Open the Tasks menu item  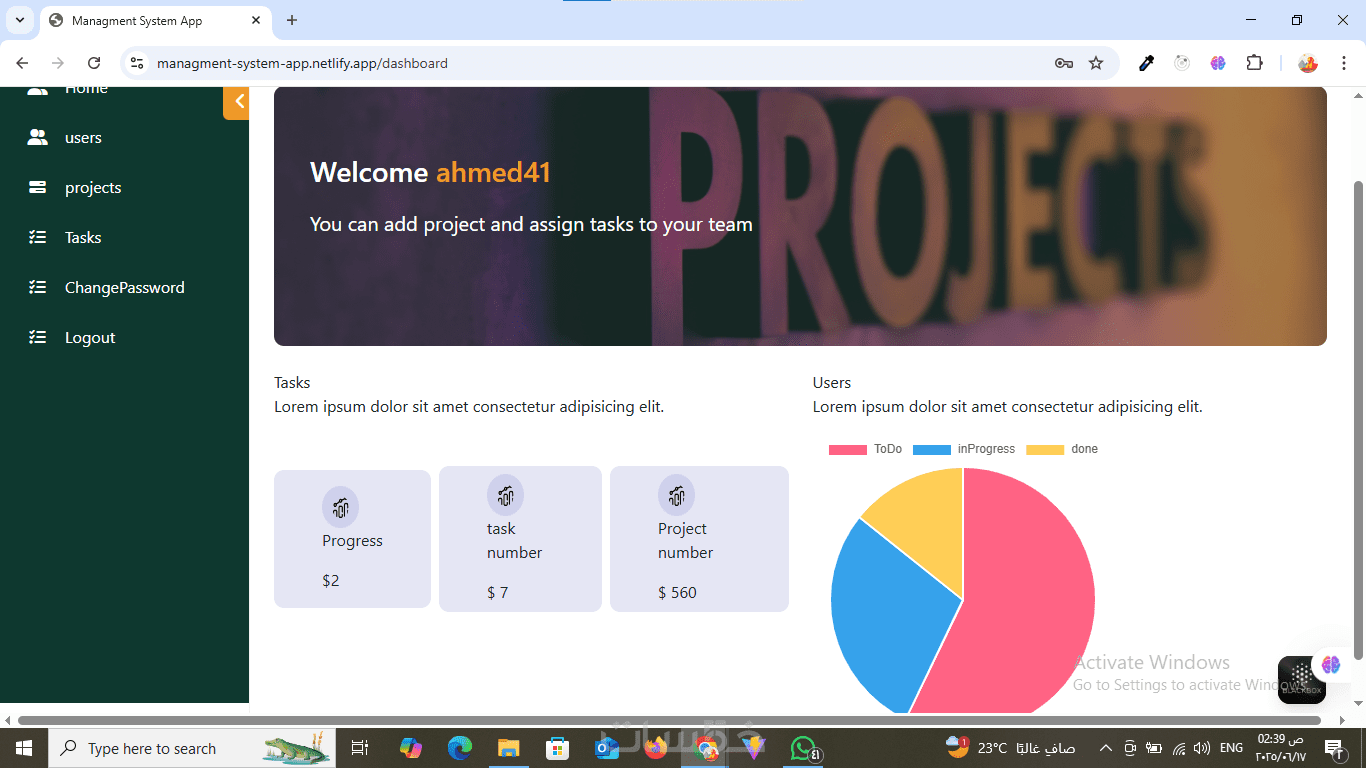tap(83, 238)
